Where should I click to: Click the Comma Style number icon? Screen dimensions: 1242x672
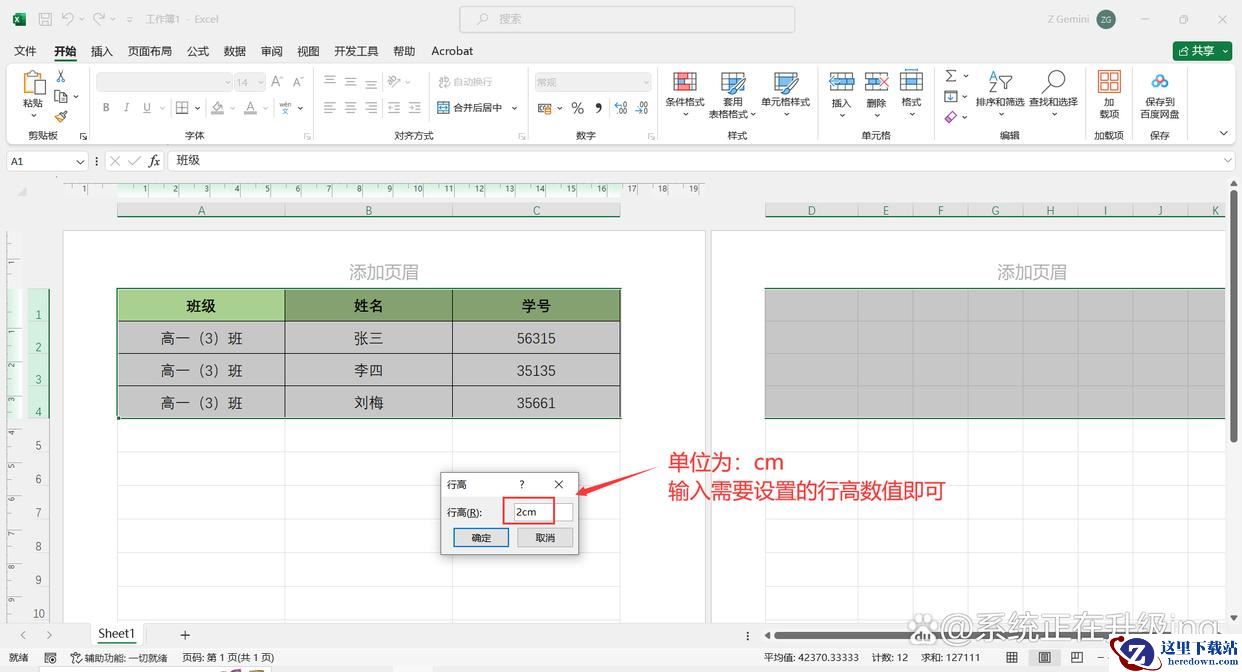[598, 108]
